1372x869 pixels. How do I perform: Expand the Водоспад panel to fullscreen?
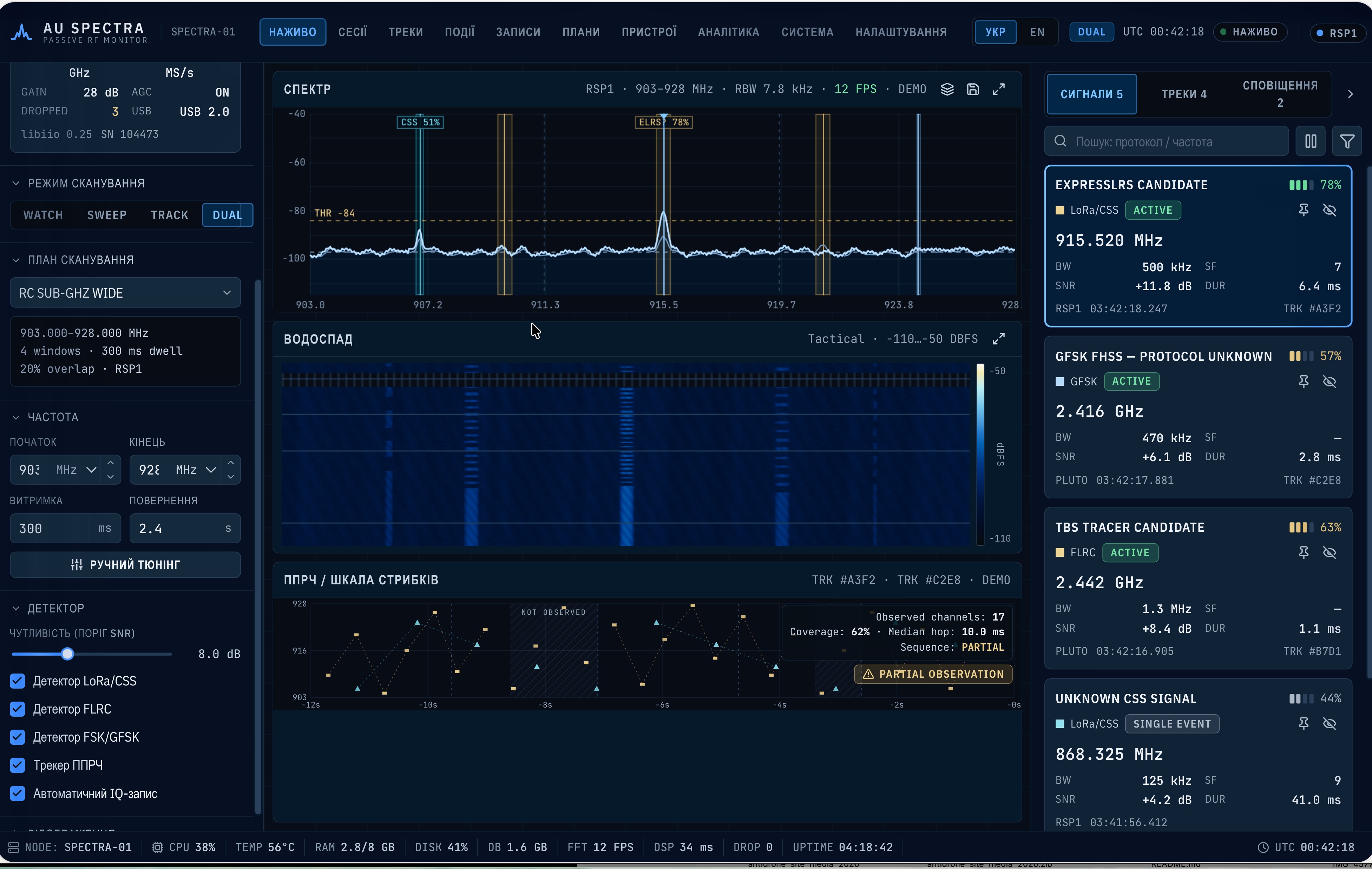(x=999, y=339)
